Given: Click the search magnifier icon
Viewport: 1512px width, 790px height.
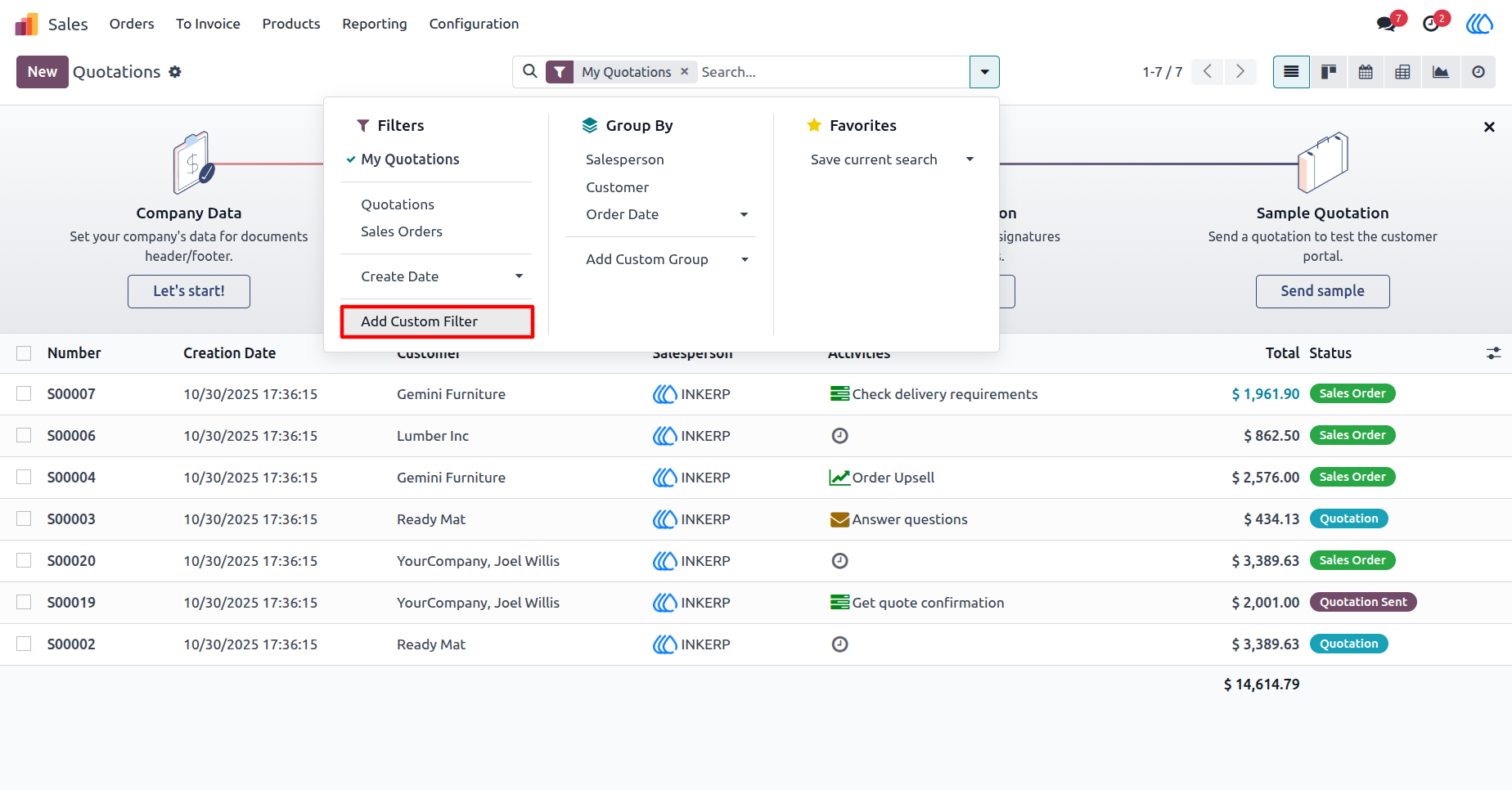Looking at the screenshot, I should coord(530,72).
